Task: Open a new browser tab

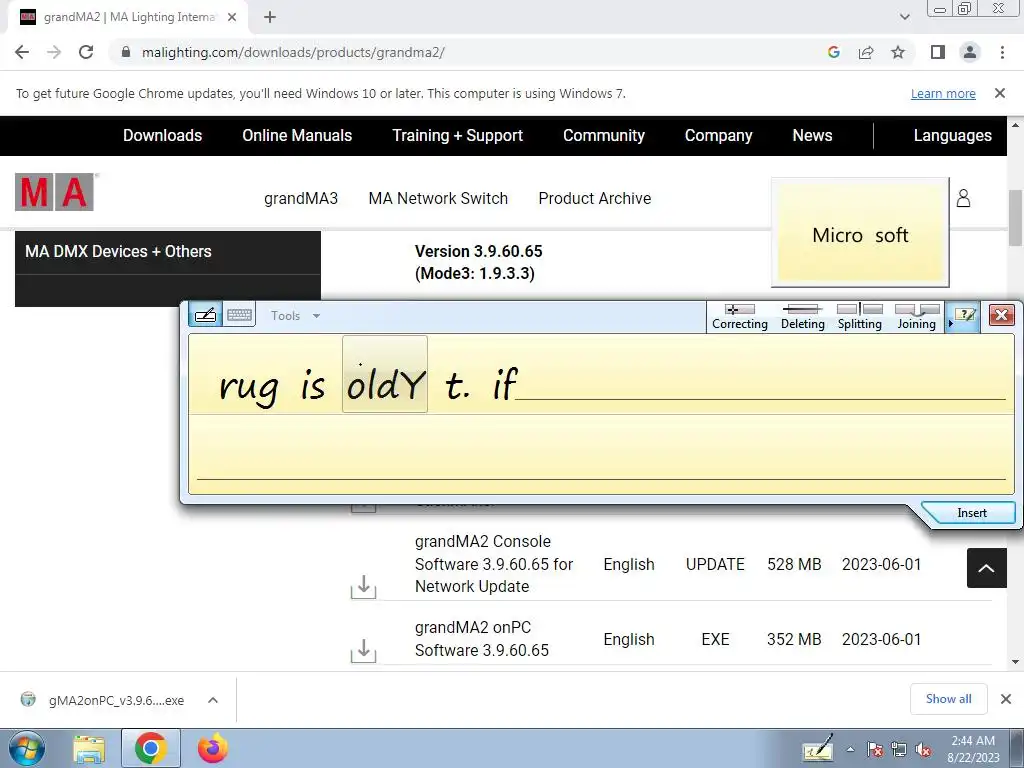Action: coord(270,17)
